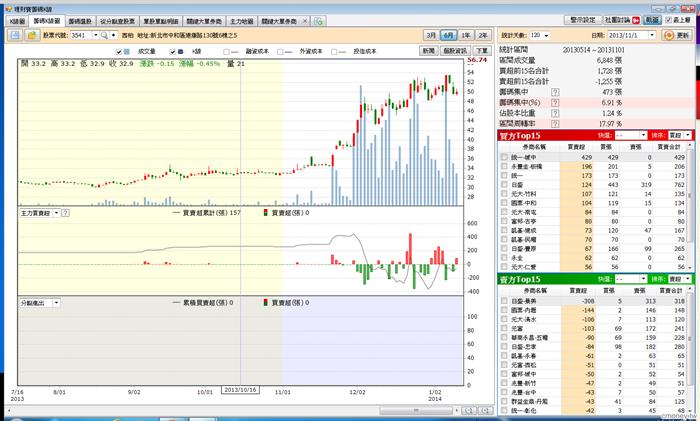Select the 1年 time range button
700x421 pixels.
tap(467, 34)
